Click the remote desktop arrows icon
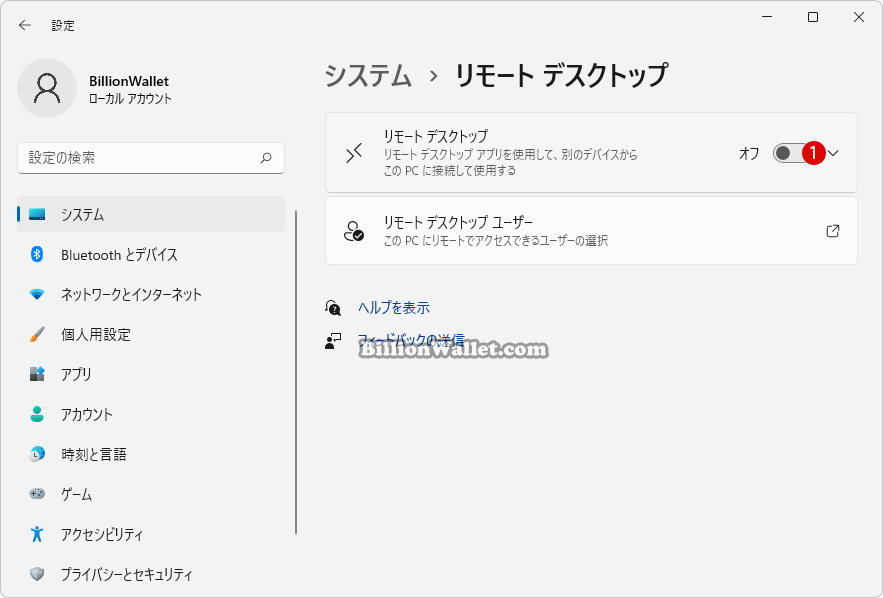This screenshot has width=883, height=598. tap(354, 153)
